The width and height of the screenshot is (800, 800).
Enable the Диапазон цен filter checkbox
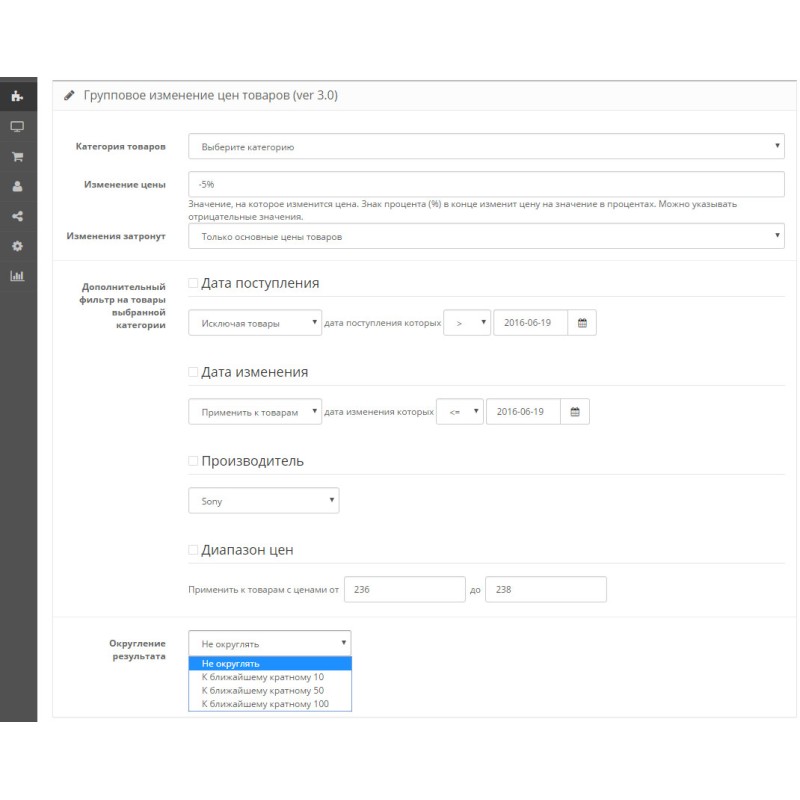pos(194,550)
